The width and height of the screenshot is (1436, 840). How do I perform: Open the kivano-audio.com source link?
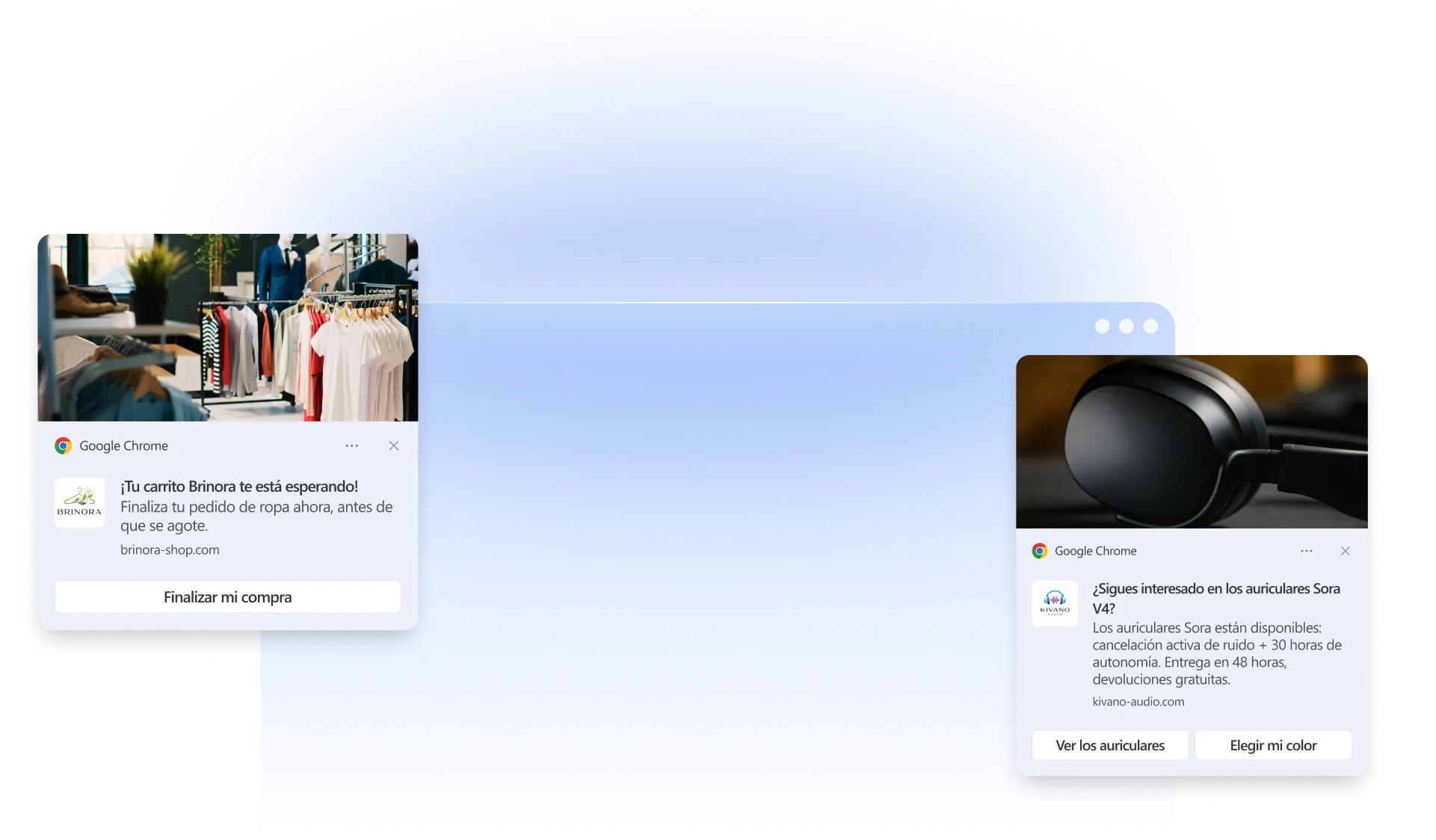tap(1138, 702)
